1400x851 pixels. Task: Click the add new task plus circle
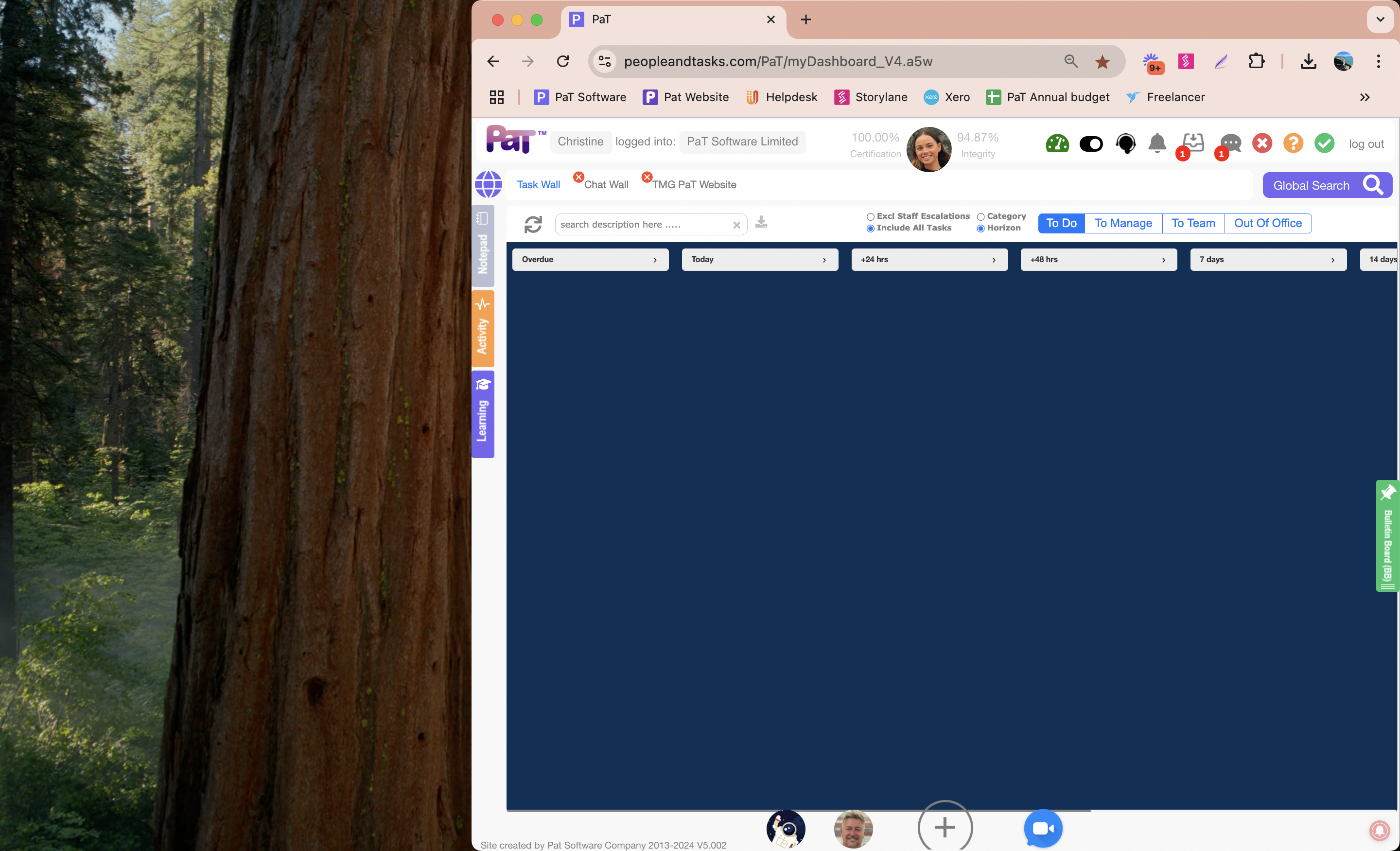(945, 828)
